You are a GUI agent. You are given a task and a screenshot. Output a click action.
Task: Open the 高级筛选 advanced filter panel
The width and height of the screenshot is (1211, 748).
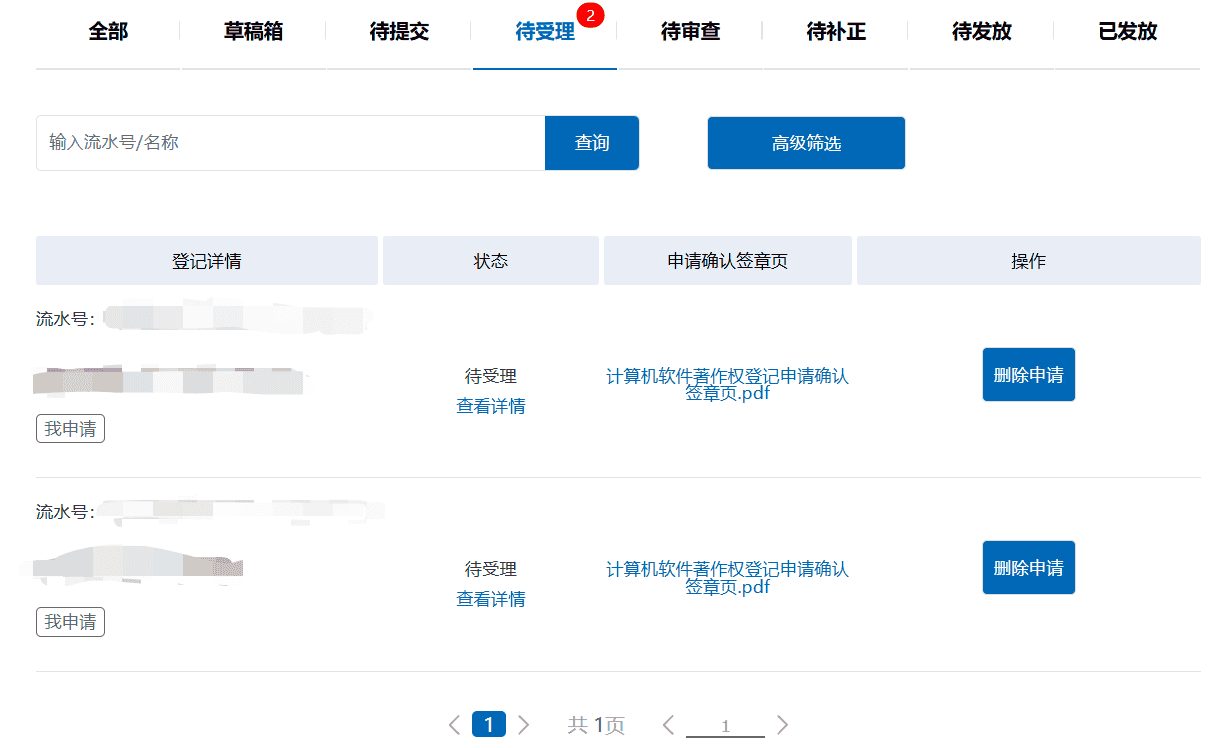tap(806, 142)
